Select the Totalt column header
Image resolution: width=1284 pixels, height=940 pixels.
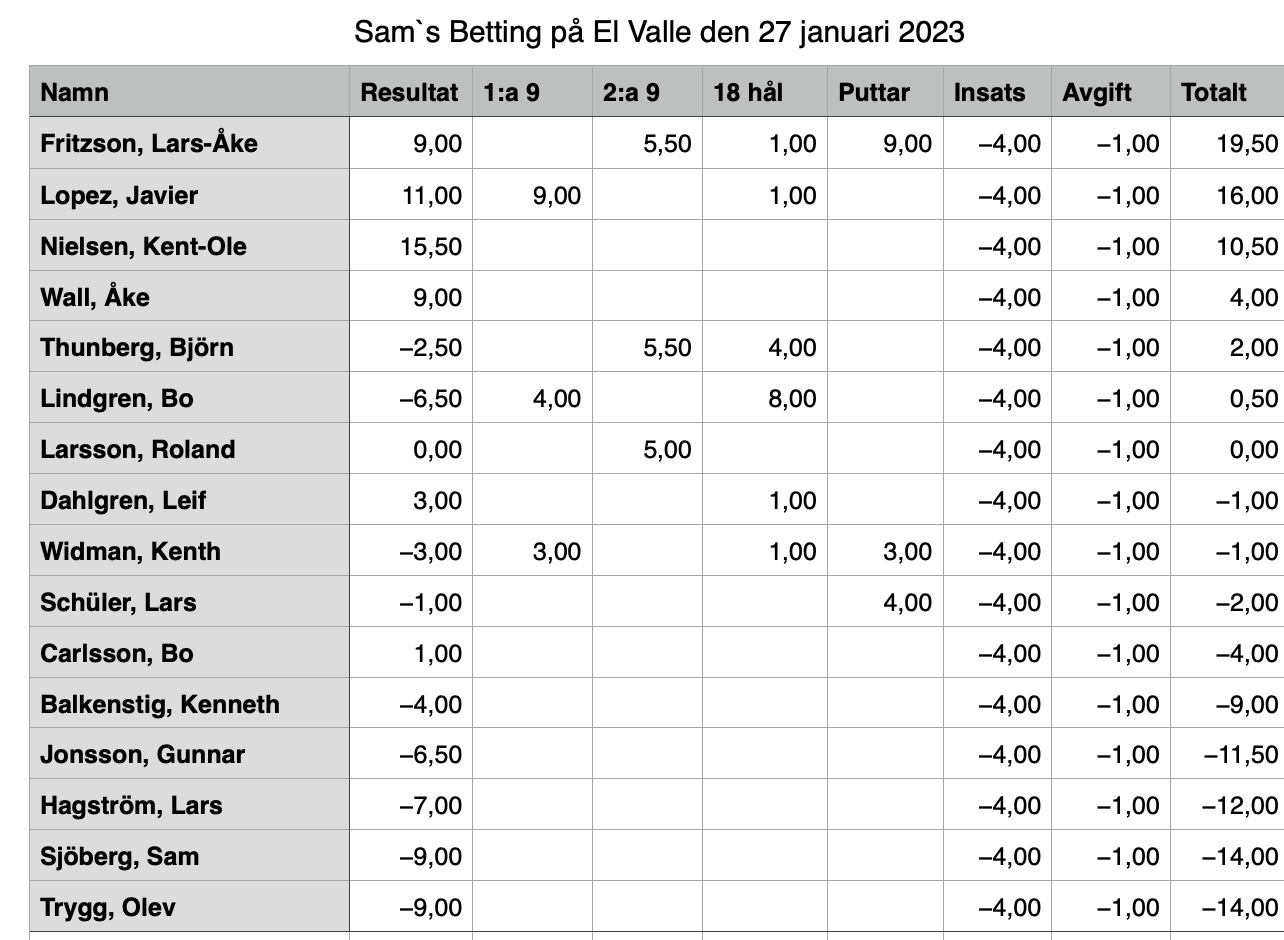tap(1226, 92)
